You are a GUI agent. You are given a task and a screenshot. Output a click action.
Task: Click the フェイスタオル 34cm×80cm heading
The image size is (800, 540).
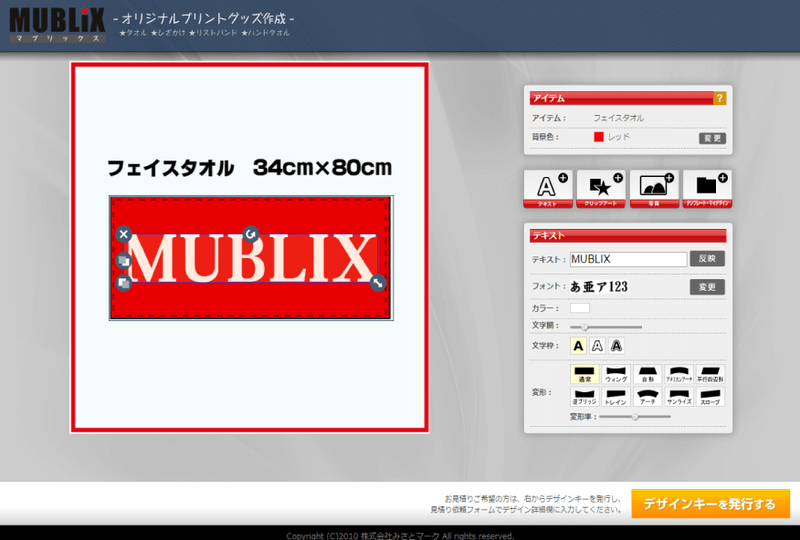249,167
